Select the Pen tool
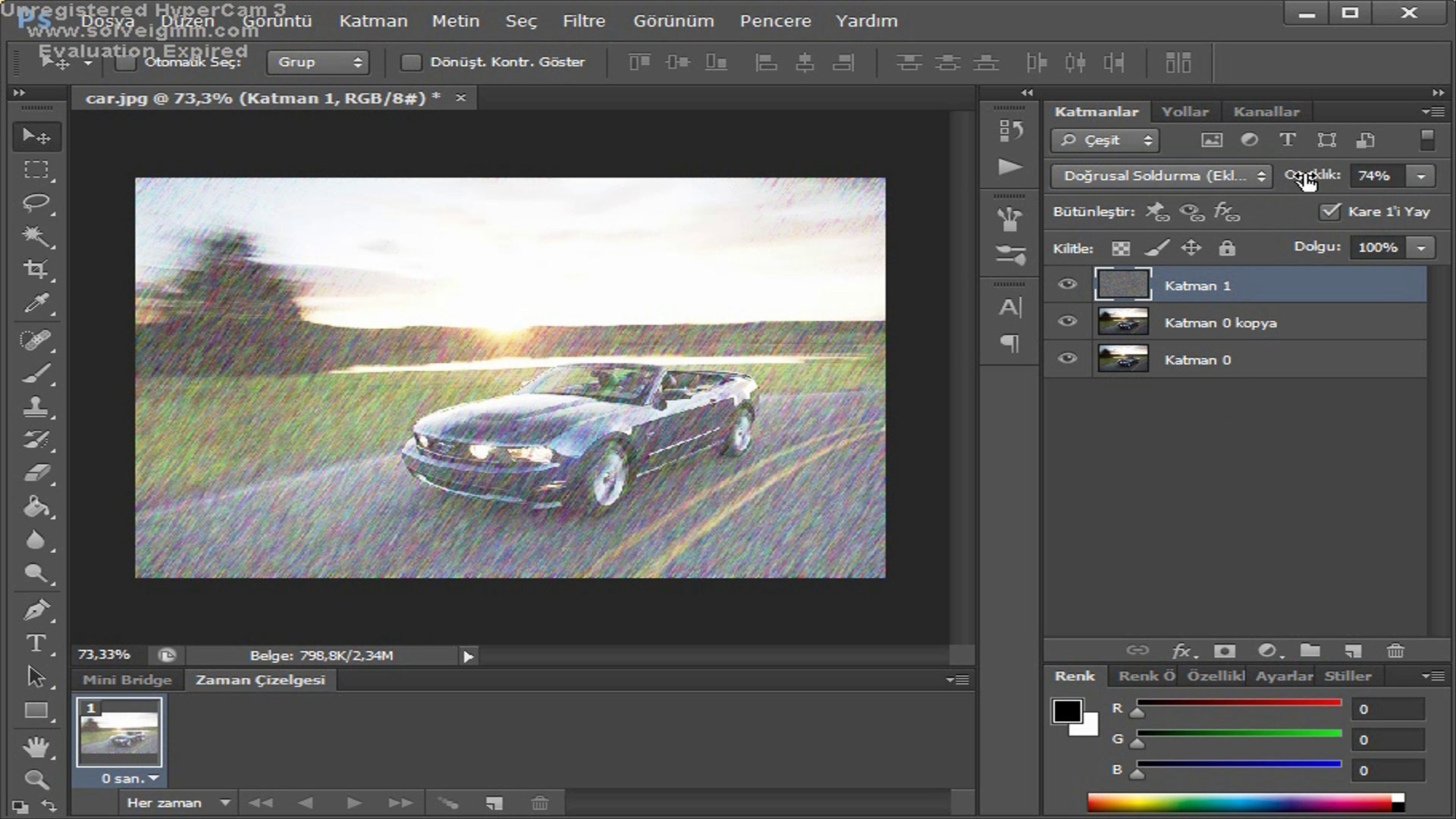Image resolution: width=1456 pixels, height=819 pixels. click(36, 610)
